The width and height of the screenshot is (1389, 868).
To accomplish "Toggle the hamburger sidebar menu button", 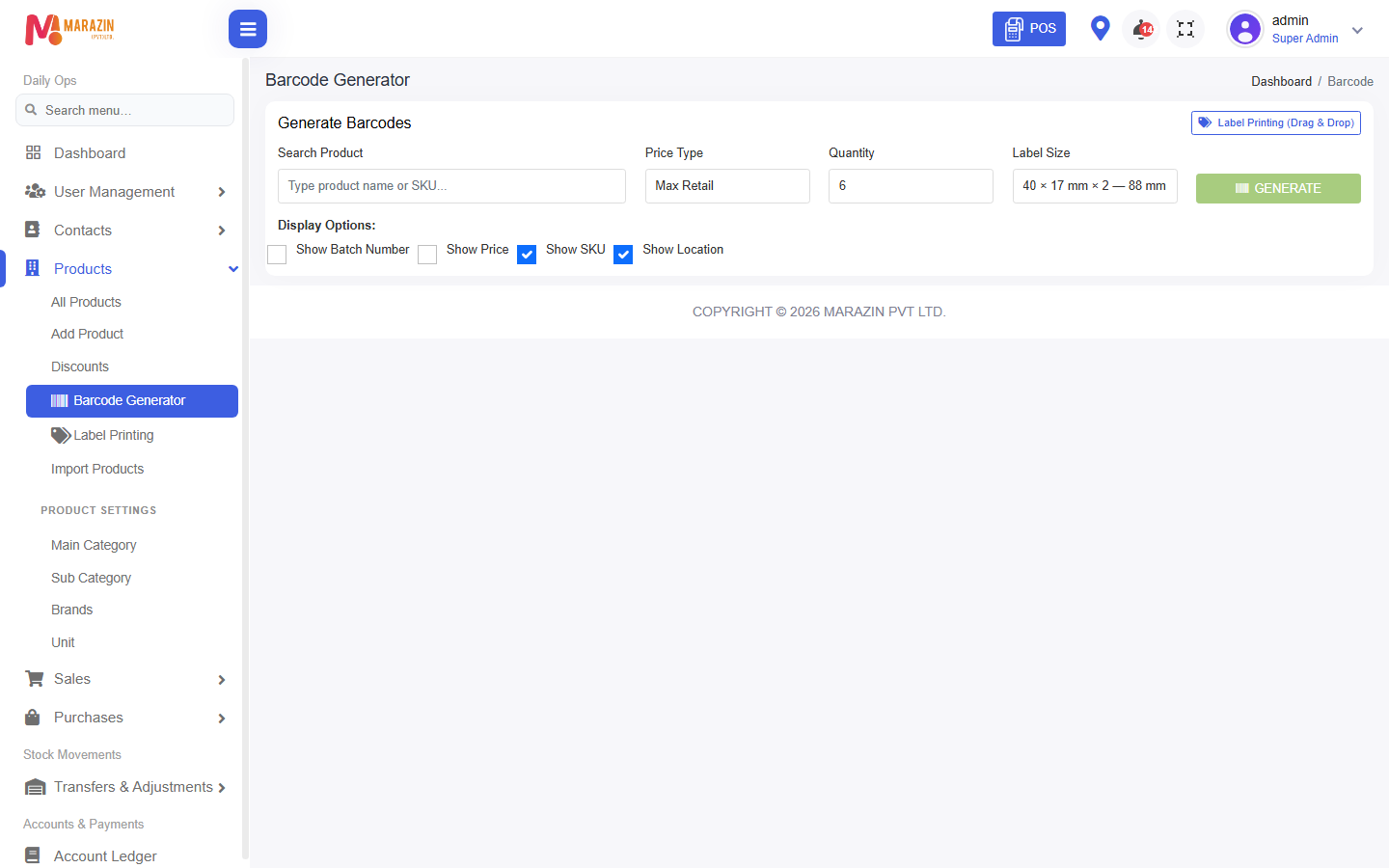I will (248, 29).
